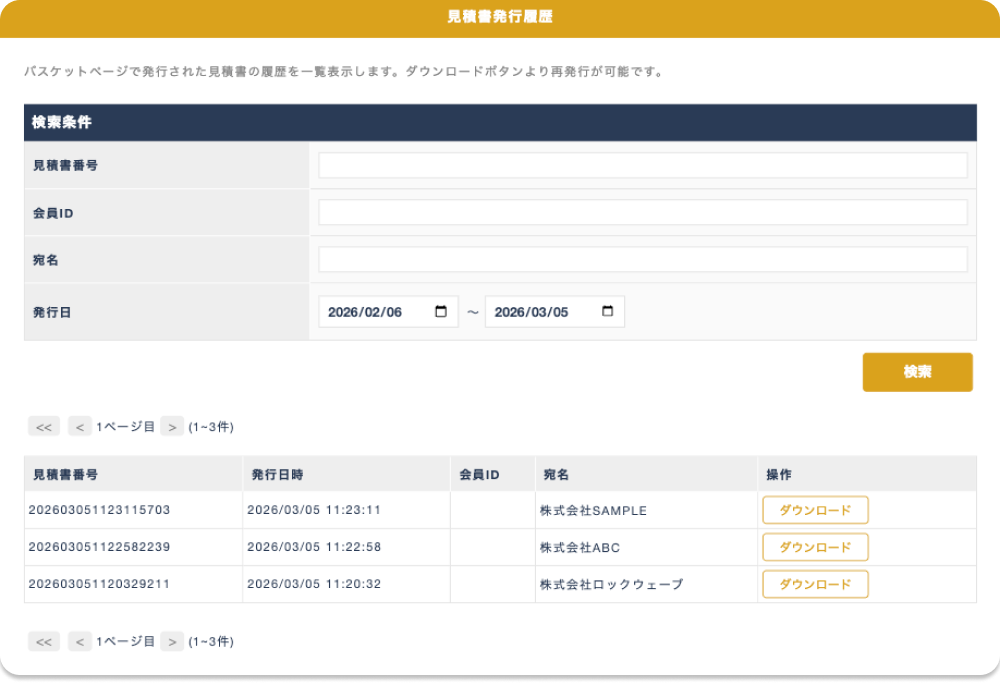Select the 宛名 search text box
Screen dimensions: 1000x700
coord(642,260)
